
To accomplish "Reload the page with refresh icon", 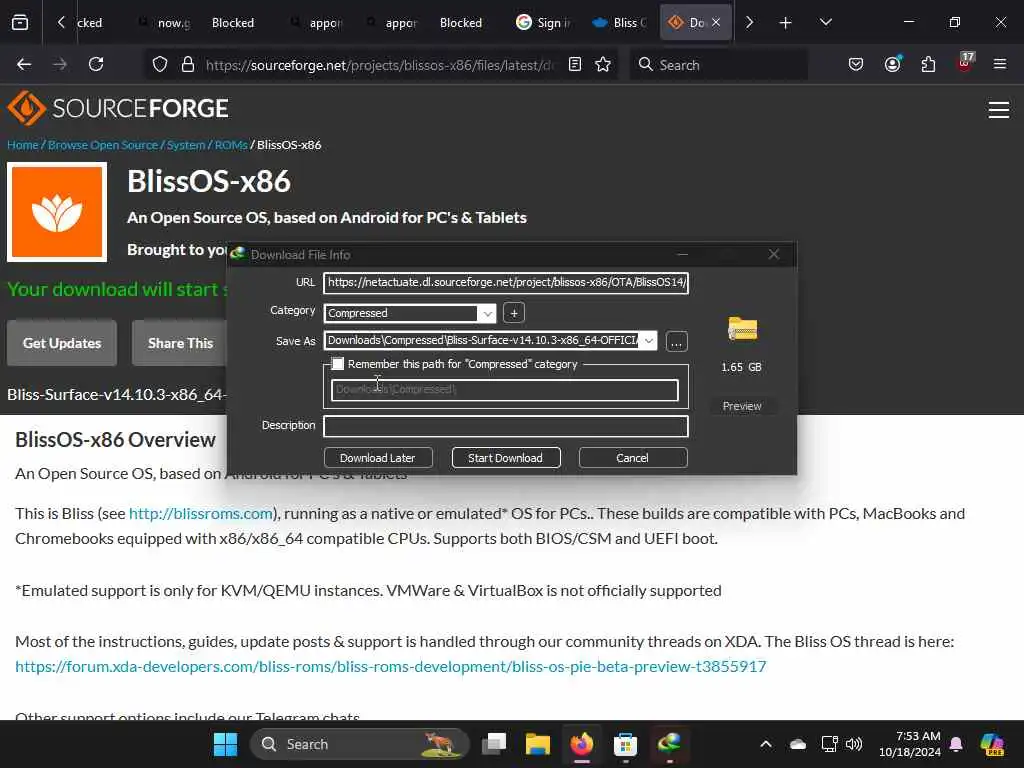I will [x=96, y=64].
